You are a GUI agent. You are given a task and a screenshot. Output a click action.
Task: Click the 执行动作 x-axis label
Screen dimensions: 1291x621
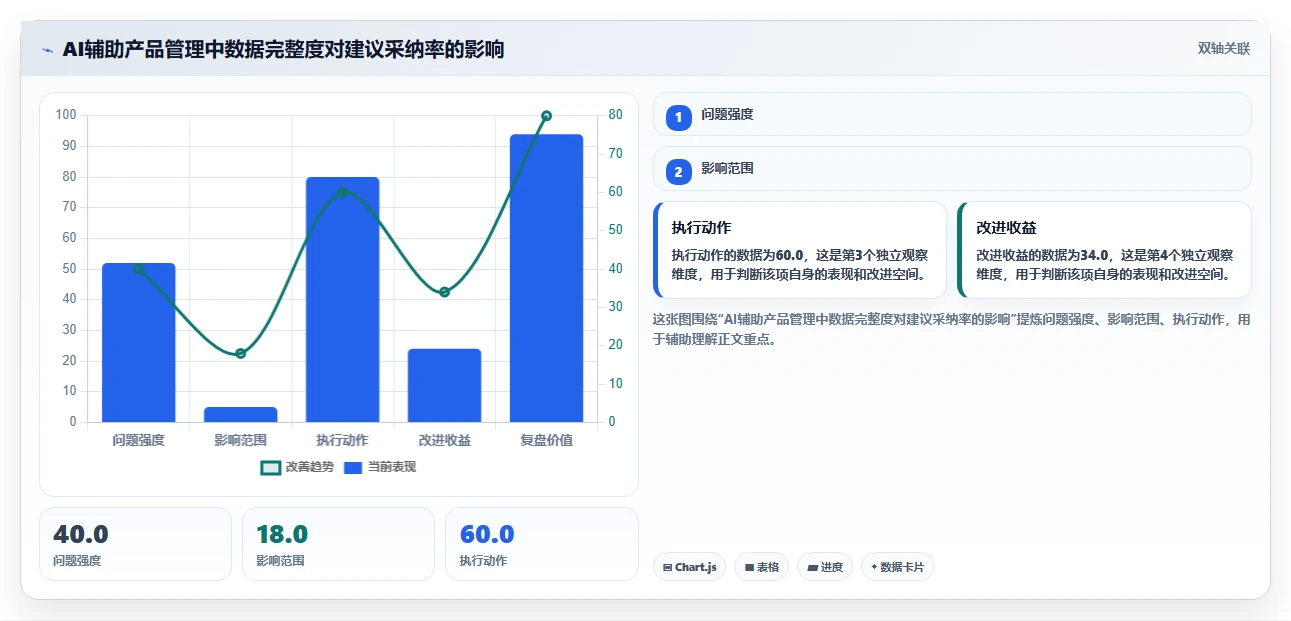[343, 440]
